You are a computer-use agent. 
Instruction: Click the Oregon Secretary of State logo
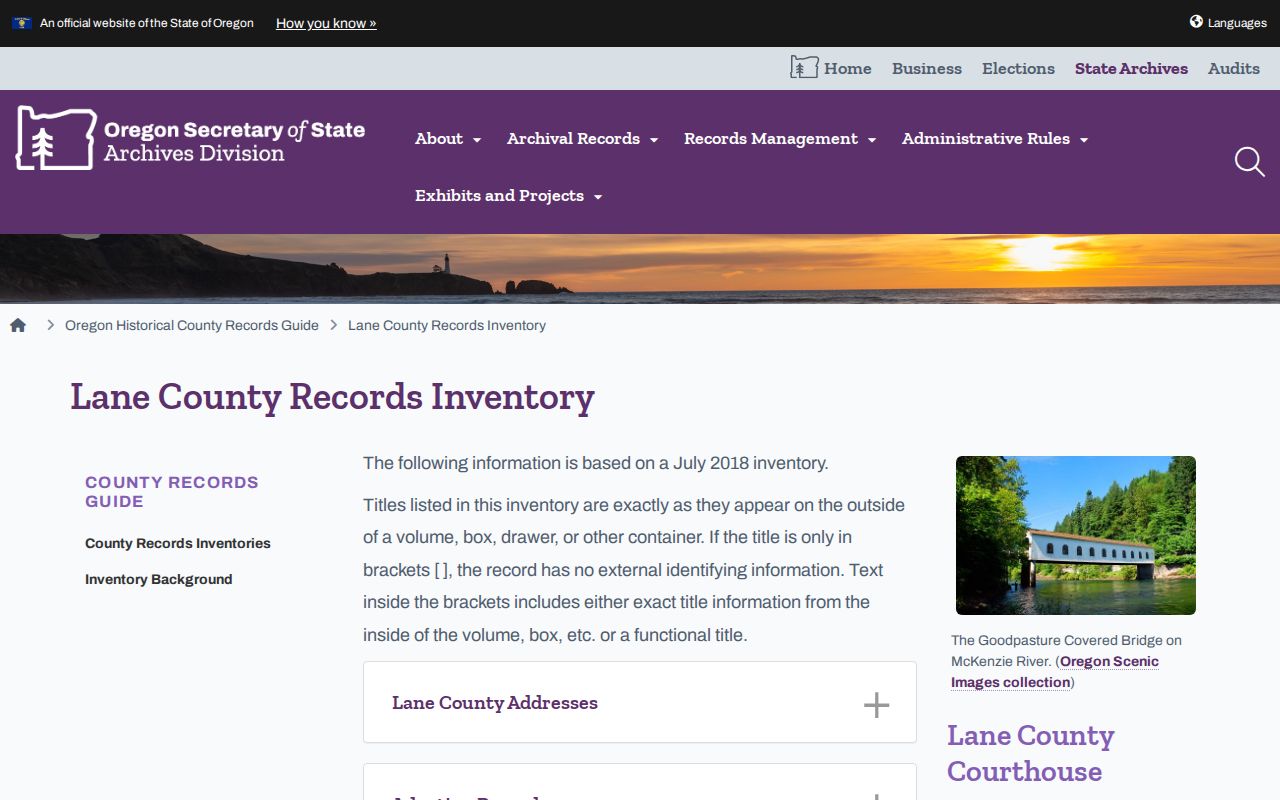[190, 139]
